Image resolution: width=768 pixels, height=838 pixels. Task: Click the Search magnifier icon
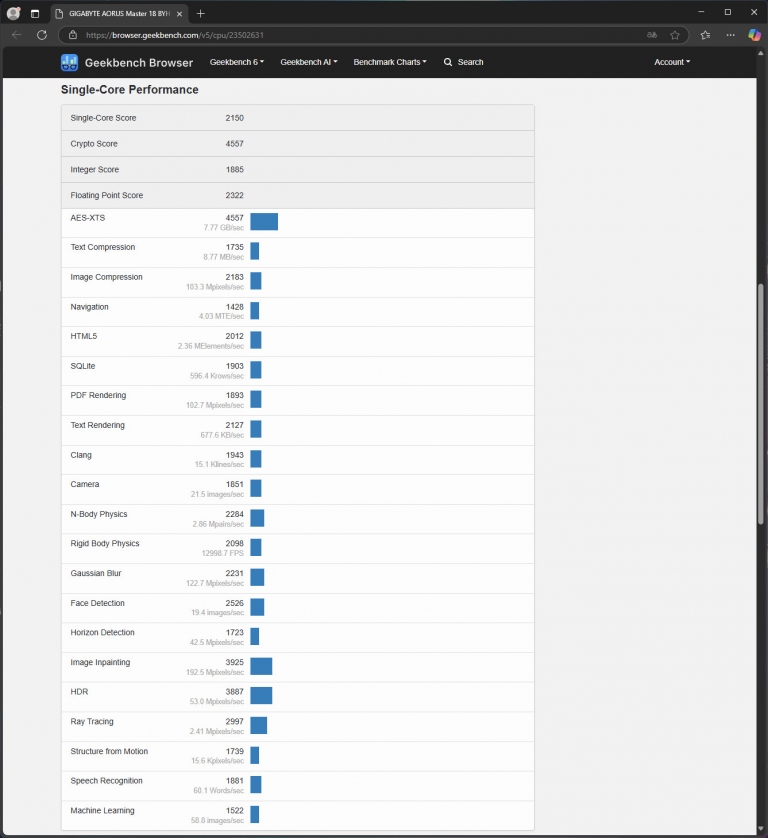tap(448, 62)
